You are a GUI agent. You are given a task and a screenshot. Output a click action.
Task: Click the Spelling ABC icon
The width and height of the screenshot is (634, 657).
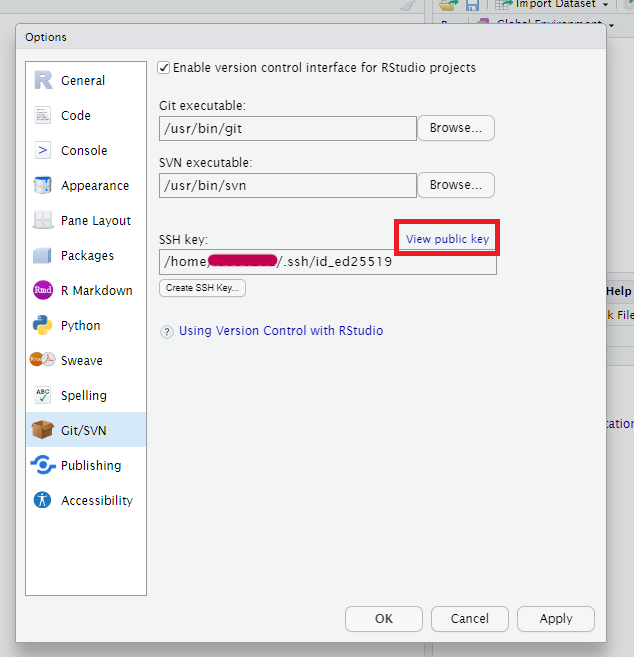pyautogui.click(x=43, y=396)
